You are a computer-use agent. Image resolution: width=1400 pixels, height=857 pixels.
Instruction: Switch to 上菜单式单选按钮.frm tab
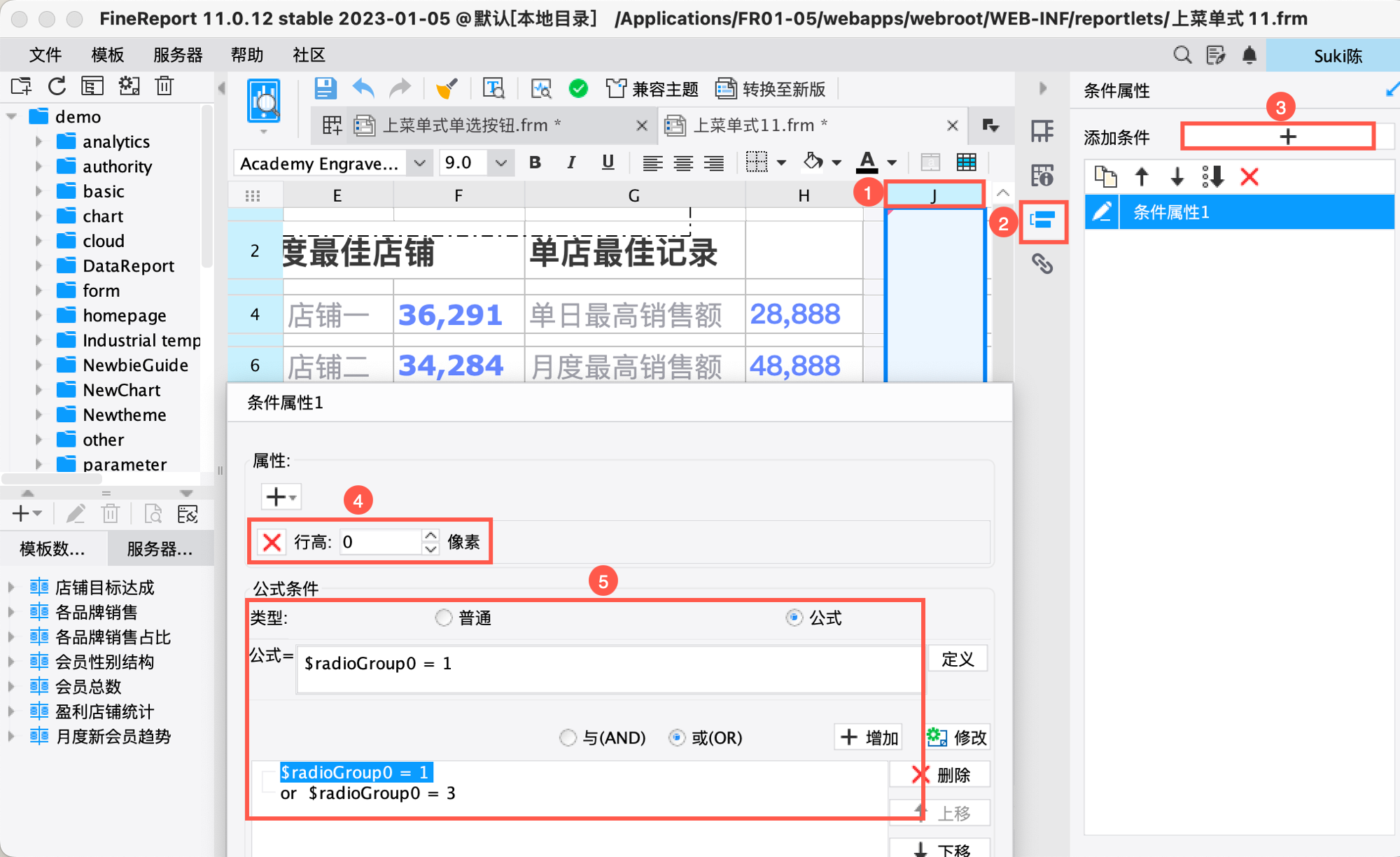pos(465,125)
